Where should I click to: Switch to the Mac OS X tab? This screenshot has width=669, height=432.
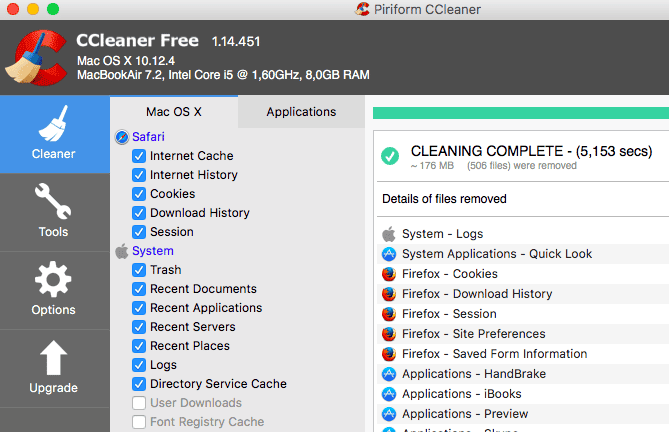click(x=174, y=112)
